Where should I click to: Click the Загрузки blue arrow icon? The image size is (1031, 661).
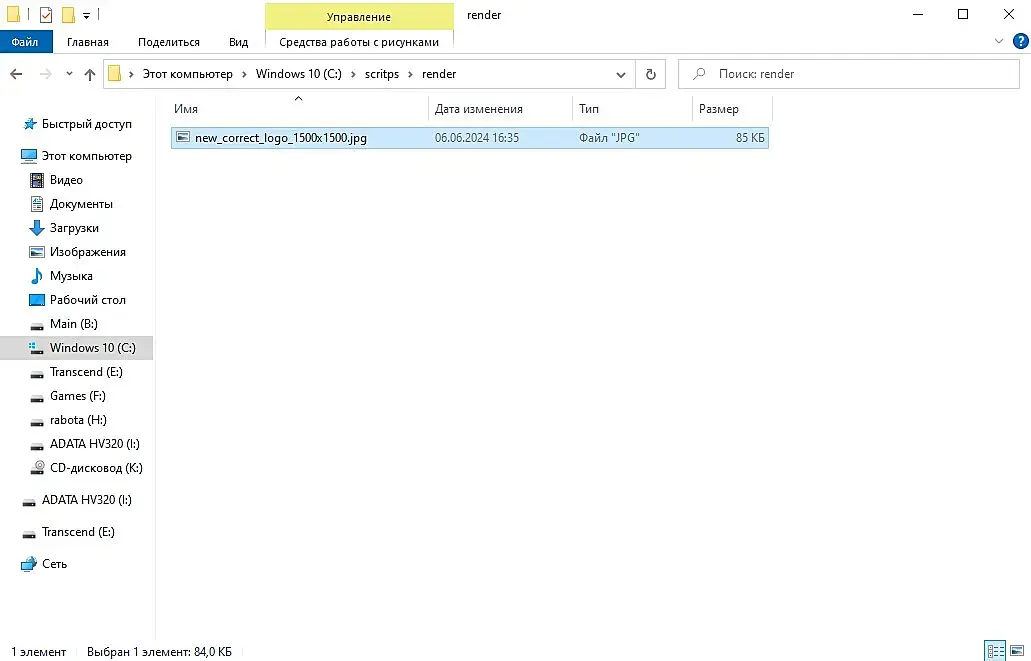point(37,228)
